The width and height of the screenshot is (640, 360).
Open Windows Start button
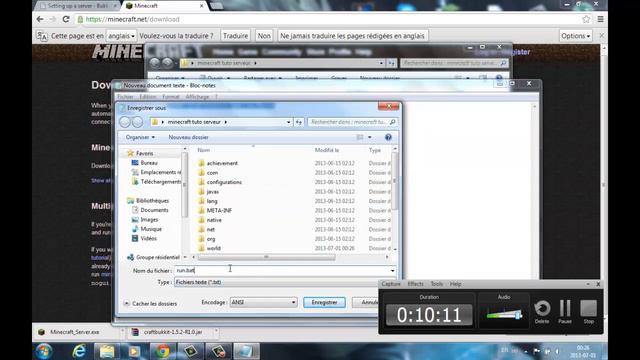click(x=44, y=351)
